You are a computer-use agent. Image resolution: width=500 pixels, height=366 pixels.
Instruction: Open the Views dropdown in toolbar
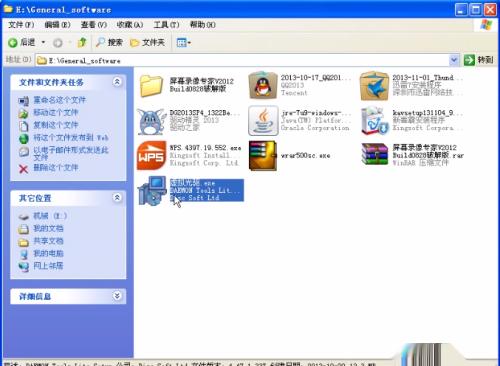click(x=183, y=43)
